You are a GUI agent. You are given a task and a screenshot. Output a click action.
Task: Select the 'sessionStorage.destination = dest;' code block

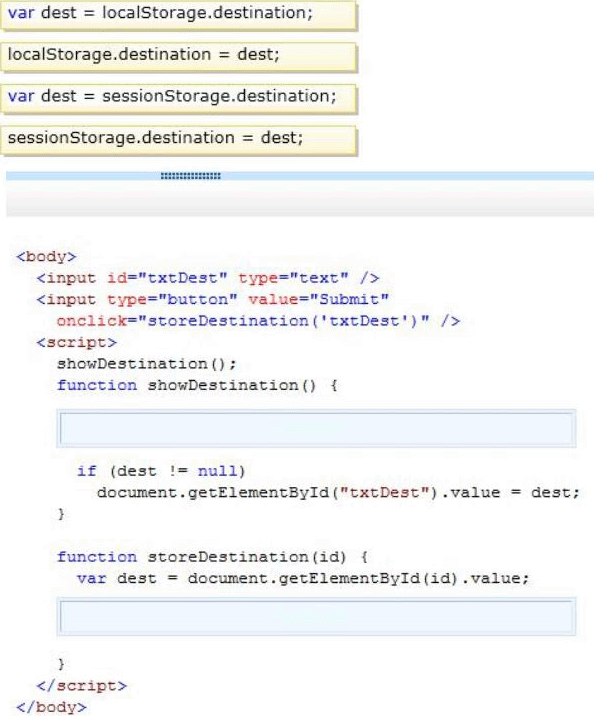tap(179, 140)
